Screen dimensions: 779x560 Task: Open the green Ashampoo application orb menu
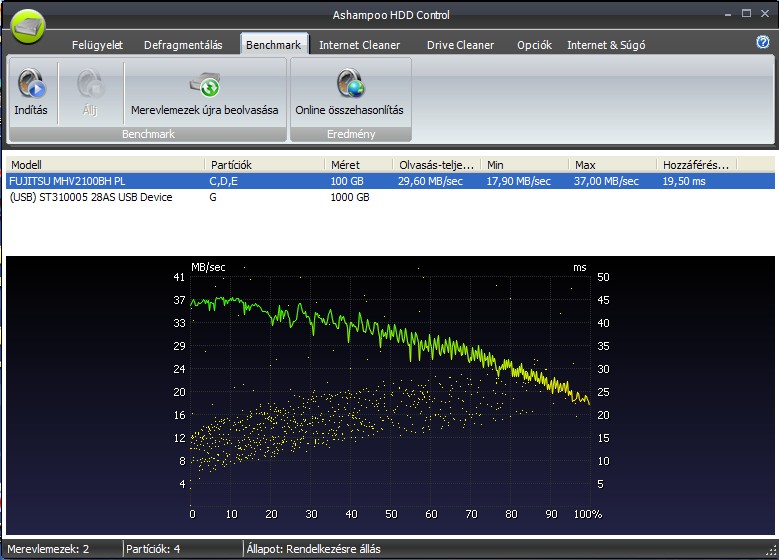tap(28, 27)
